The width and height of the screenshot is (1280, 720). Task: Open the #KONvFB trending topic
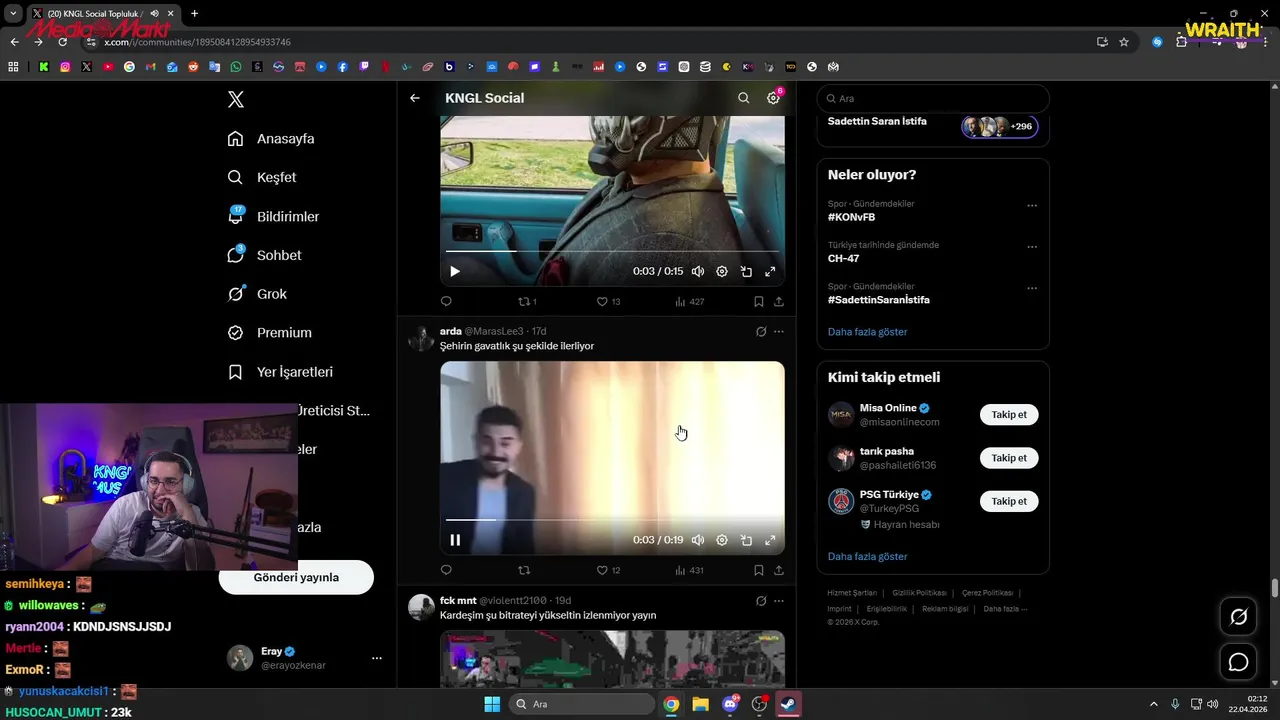point(851,217)
